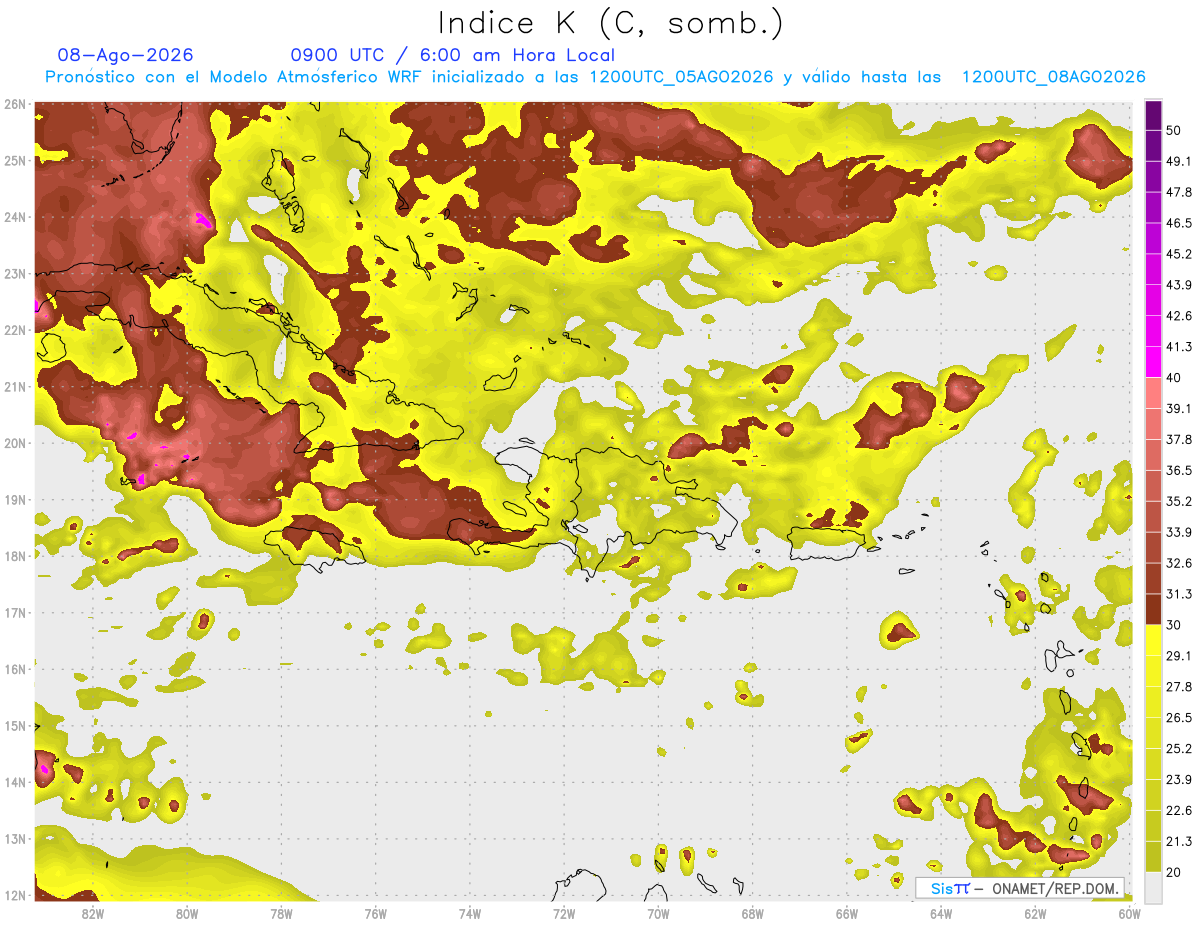The height and width of the screenshot is (927, 1200).
Task: Click the latitude axis label '16N'
Action: [x=15, y=669]
